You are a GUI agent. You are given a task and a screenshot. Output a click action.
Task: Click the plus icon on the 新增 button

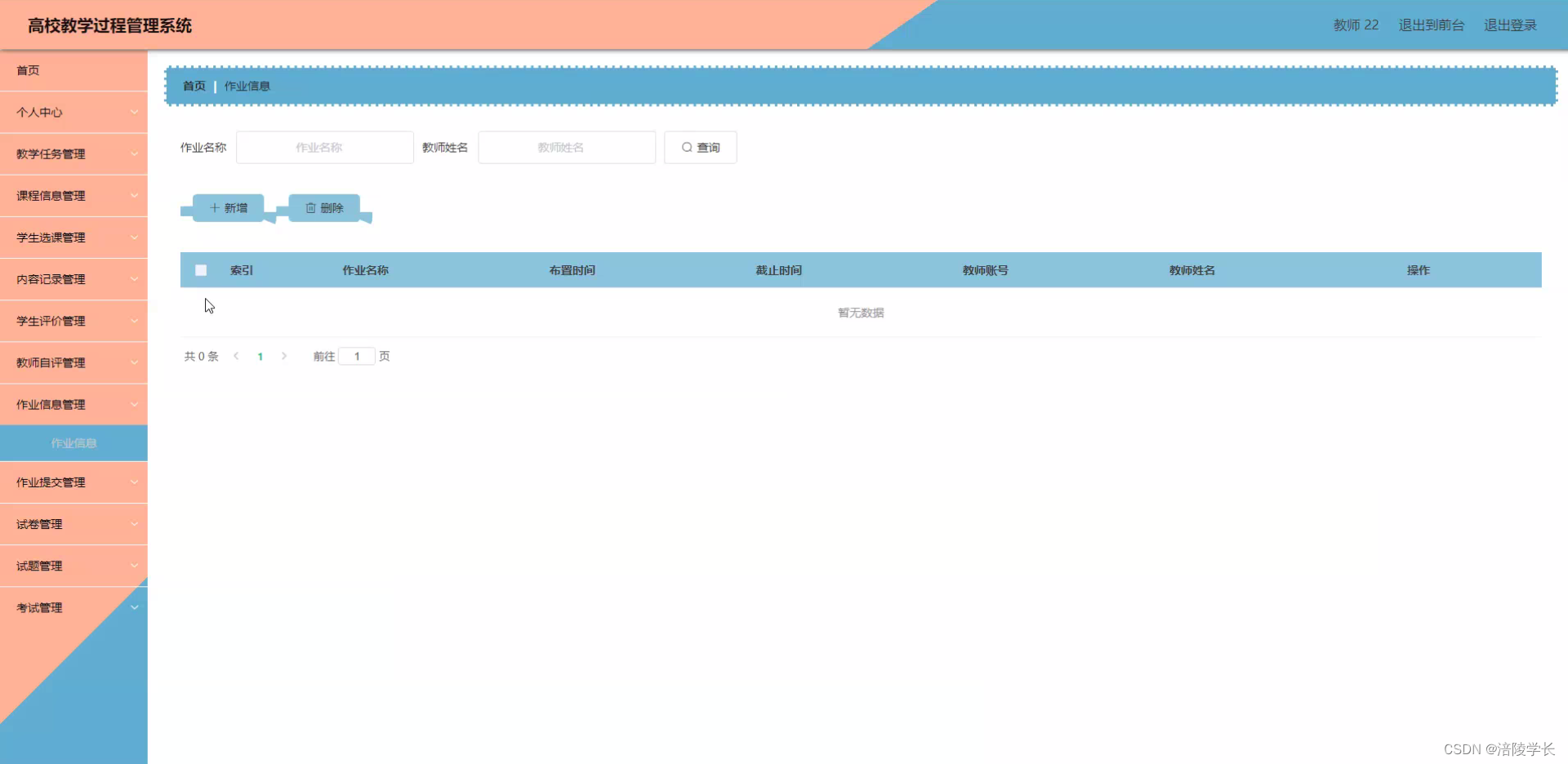(x=214, y=207)
